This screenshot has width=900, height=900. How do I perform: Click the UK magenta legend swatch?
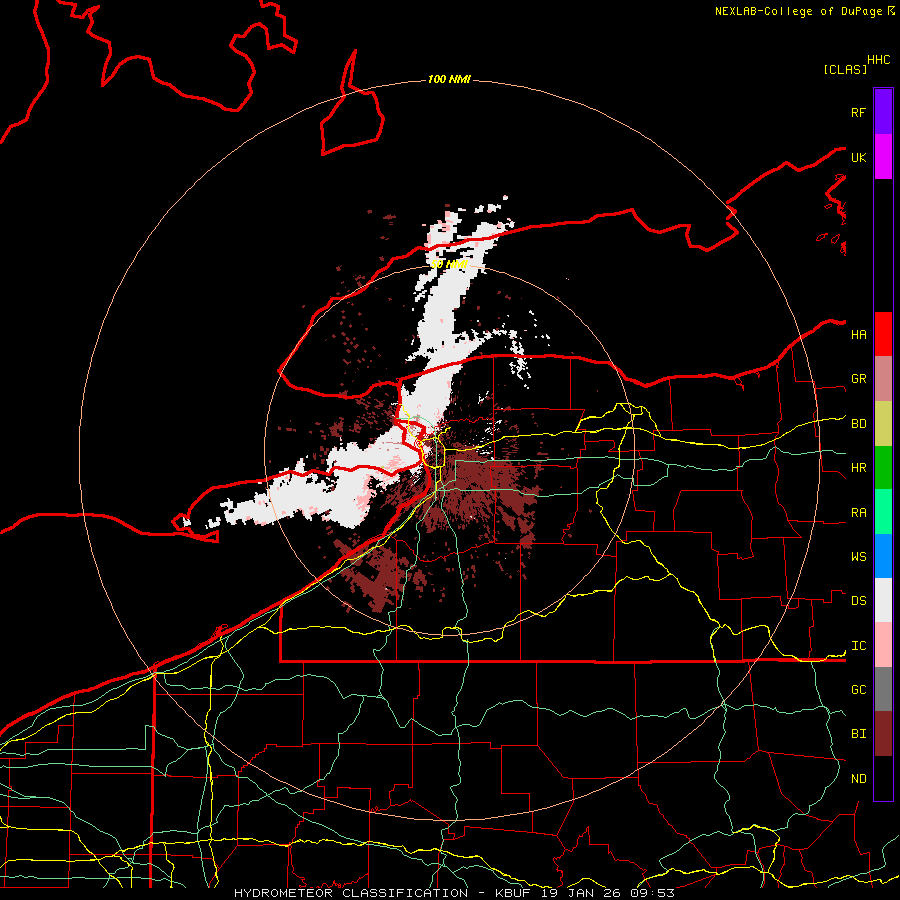(883, 157)
